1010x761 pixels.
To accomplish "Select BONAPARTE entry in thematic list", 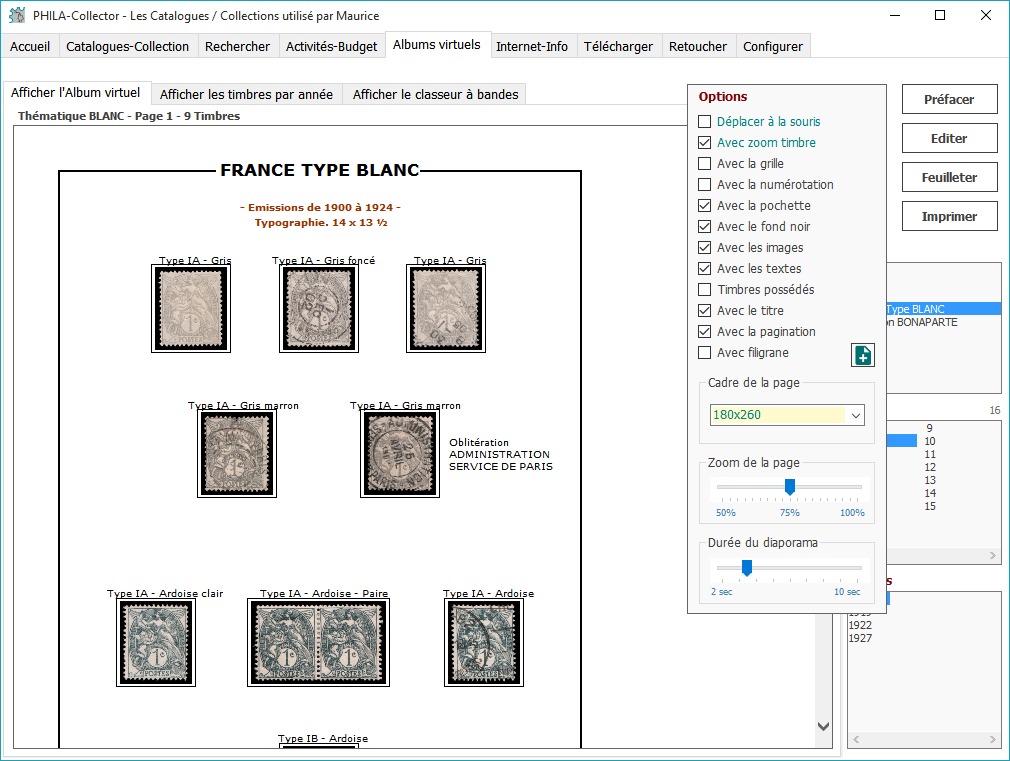I will click(x=923, y=322).
